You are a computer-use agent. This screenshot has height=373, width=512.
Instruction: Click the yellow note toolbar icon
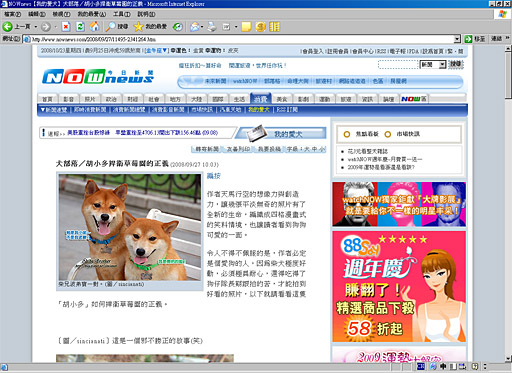tap(246, 27)
